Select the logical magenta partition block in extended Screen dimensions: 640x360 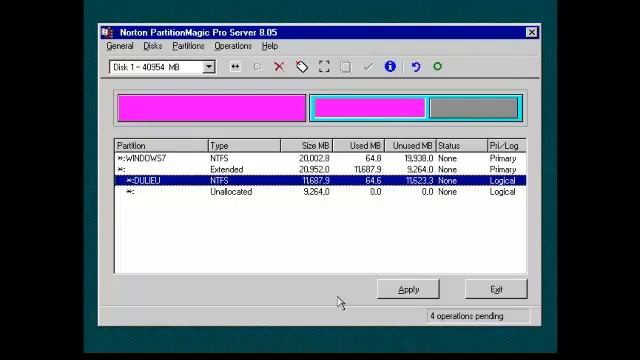[x=370, y=108]
